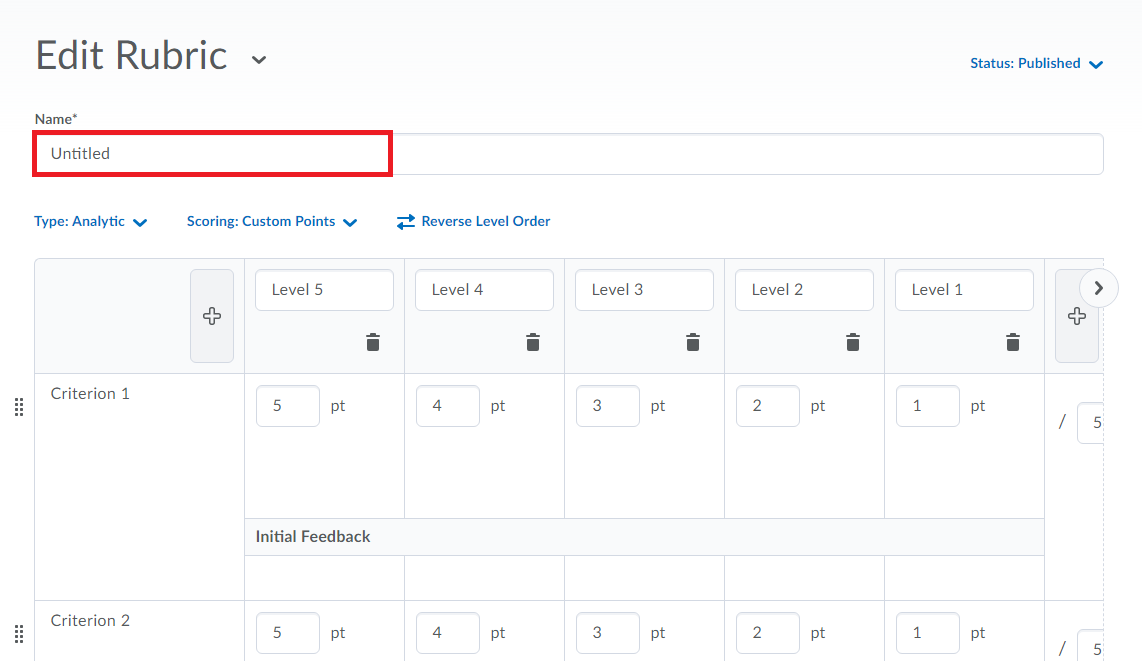The image size is (1142, 661).
Task: Click Criterion 1 points field showing 2
Action: tap(768, 406)
